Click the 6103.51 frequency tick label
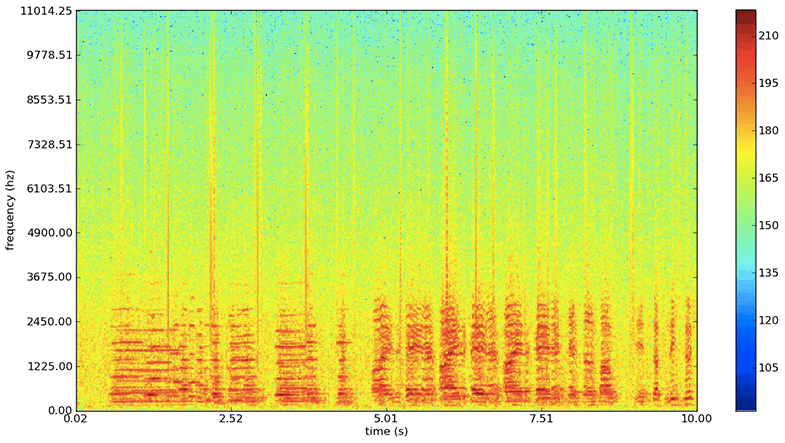The width and height of the screenshot is (785, 443). coord(49,188)
